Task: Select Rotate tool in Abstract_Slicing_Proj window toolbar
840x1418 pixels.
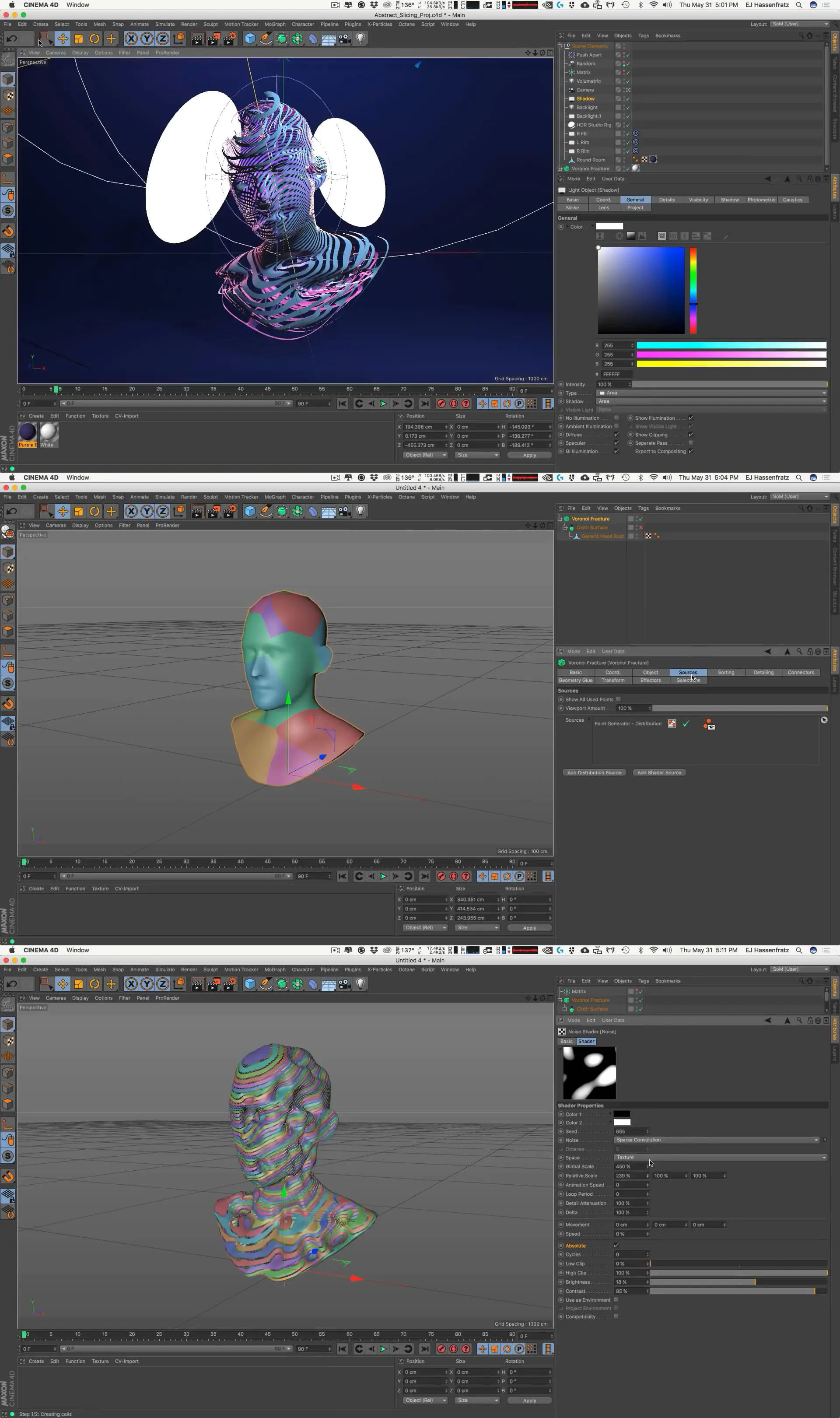Action: pos(94,39)
